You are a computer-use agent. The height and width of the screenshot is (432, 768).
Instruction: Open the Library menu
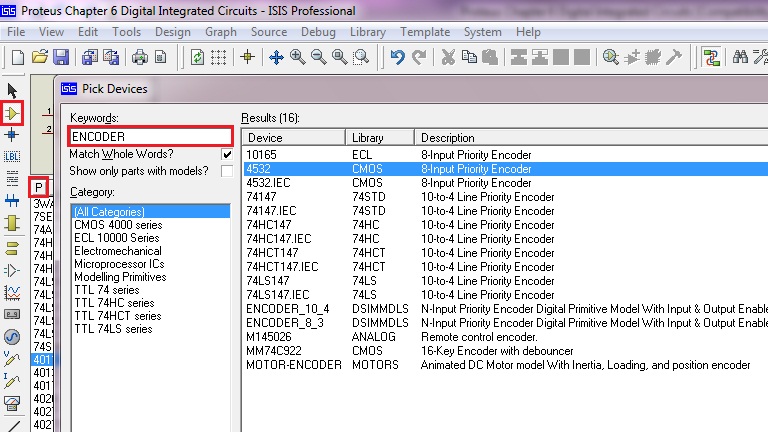367,32
